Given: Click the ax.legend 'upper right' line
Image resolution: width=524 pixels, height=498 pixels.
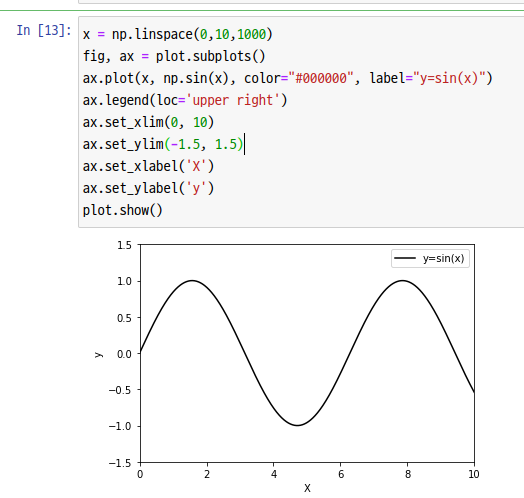Looking at the screenshot, I should (x=185, y=100).
